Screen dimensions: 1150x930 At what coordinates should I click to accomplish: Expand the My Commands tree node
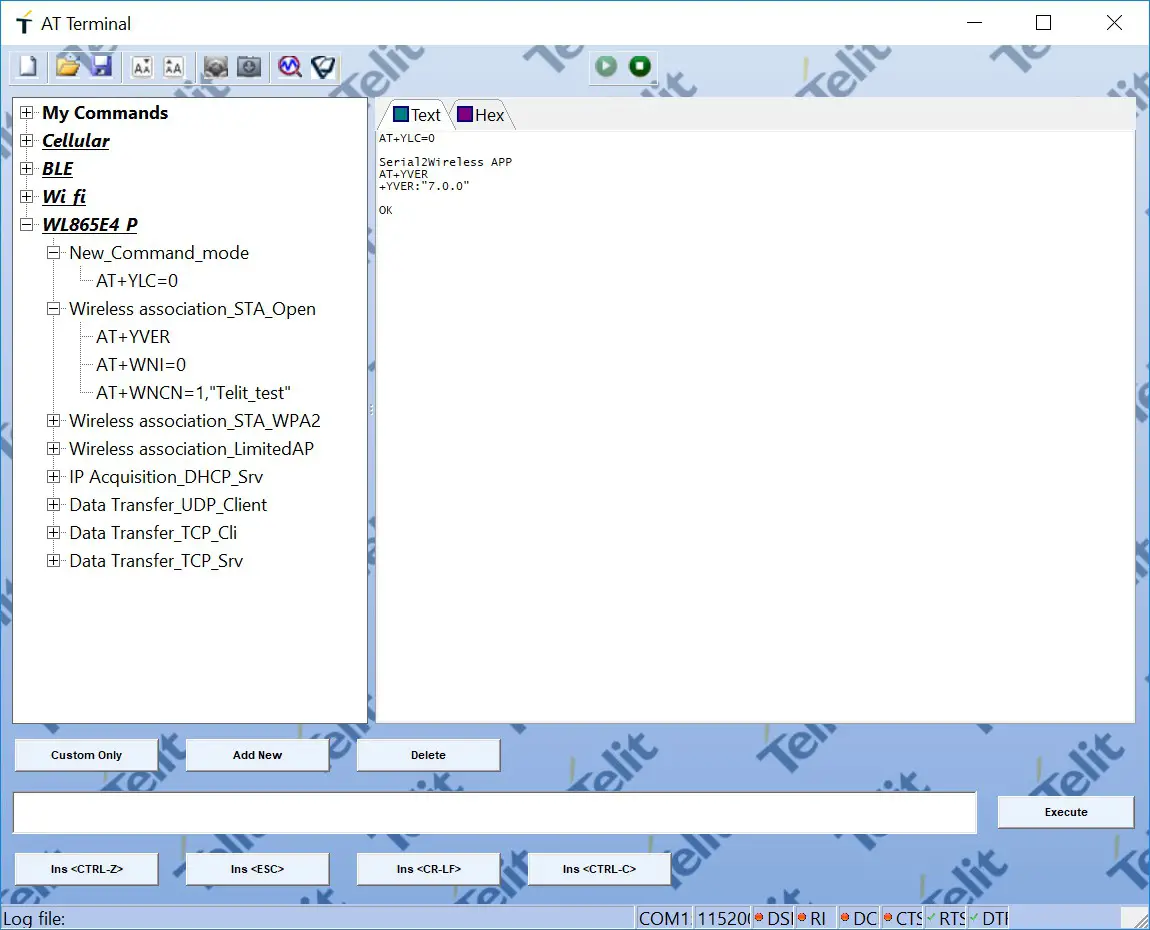(x=26, y=112)
